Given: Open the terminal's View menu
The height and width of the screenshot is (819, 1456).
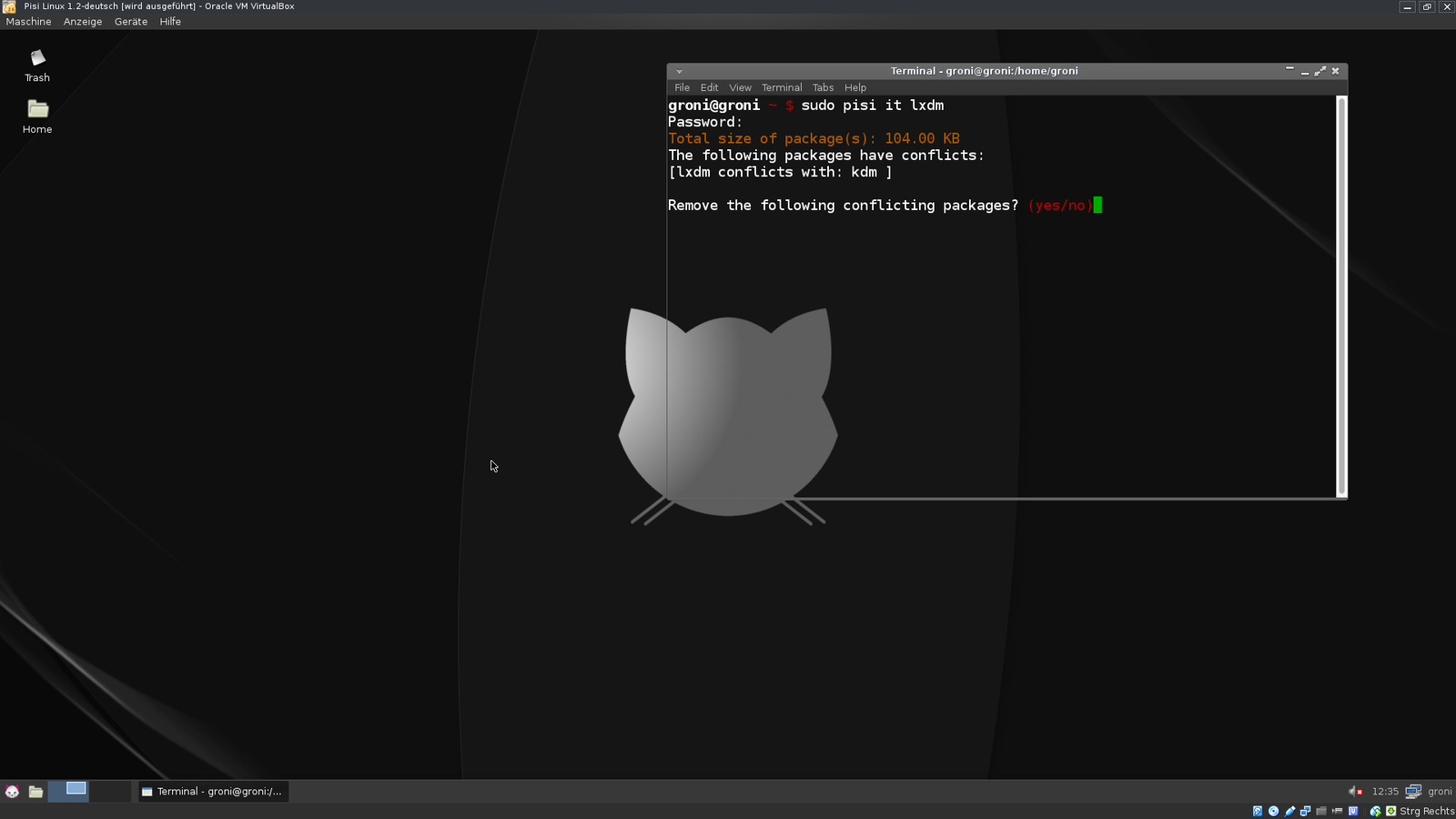Looking at the screenshot, I should click(741, 88).
